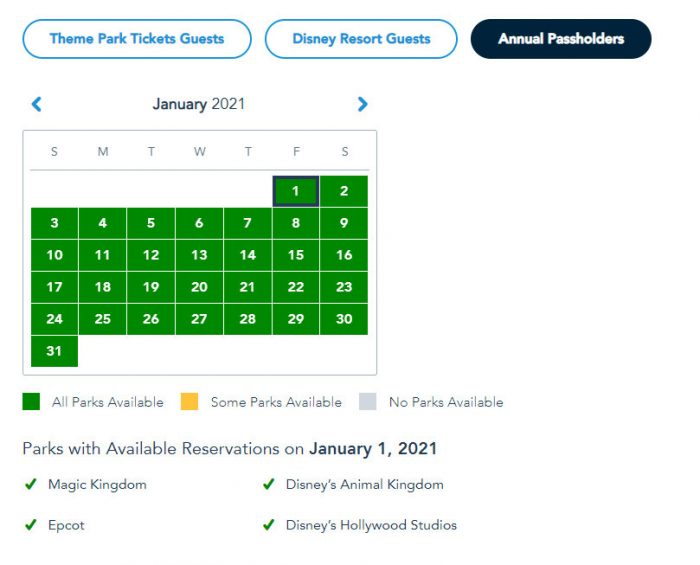Go to previous month with left arrow
Viewport: 700px width, 565px height.
37,104
